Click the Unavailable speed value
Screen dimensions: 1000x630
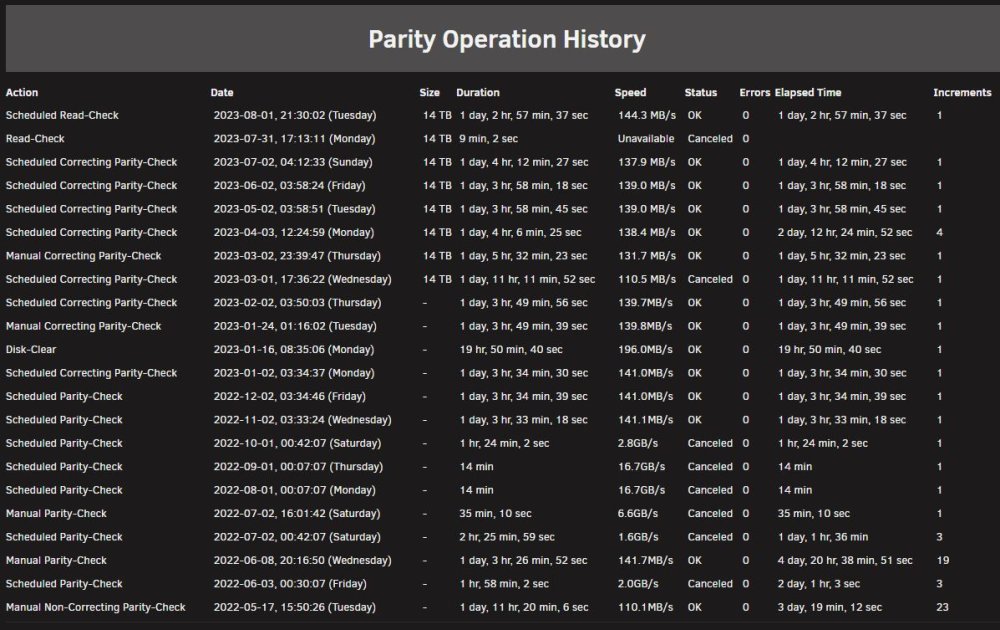[645, 139]
